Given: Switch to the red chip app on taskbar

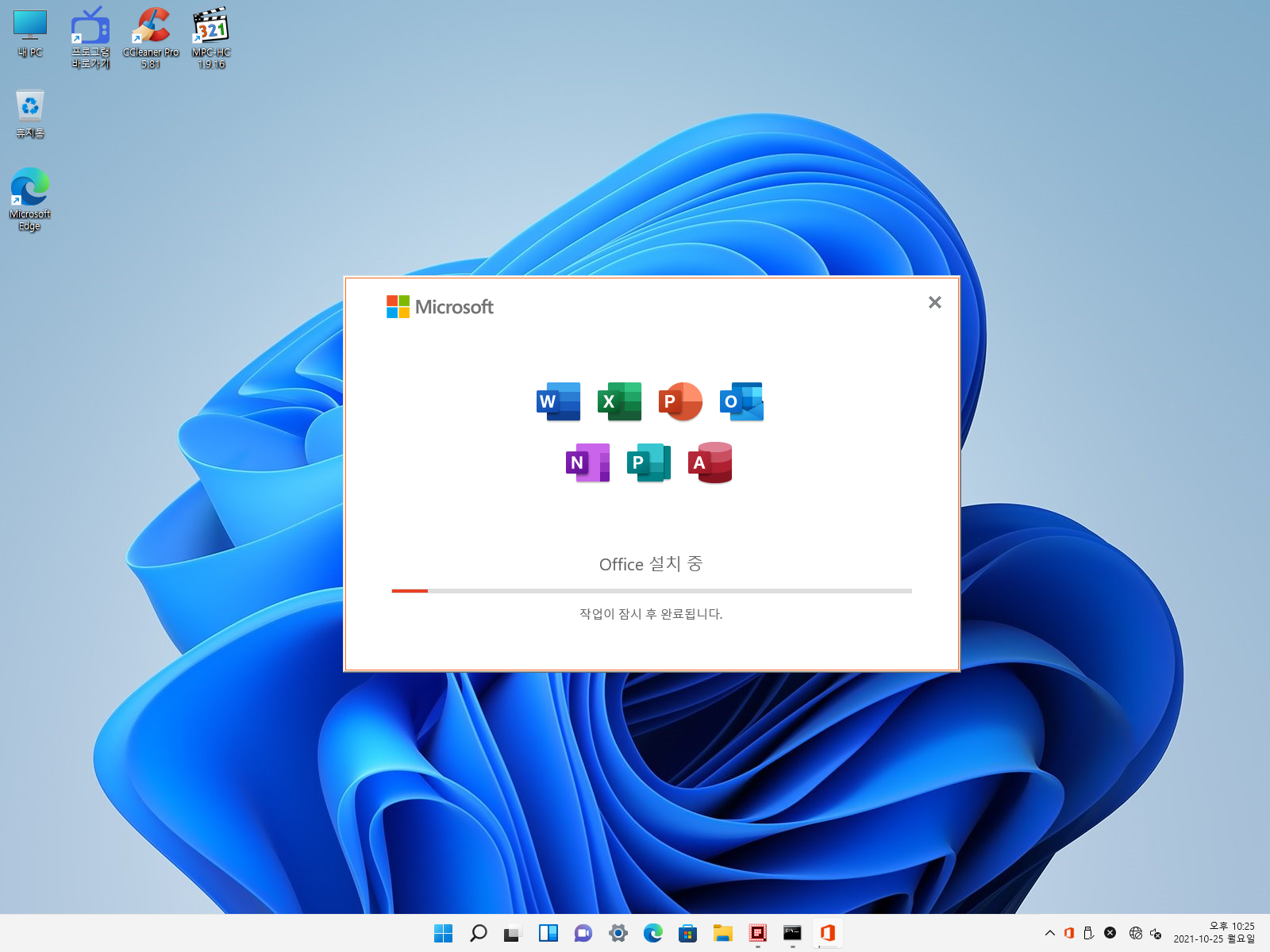Looking at the screenshot, I should tap(758, 934).
